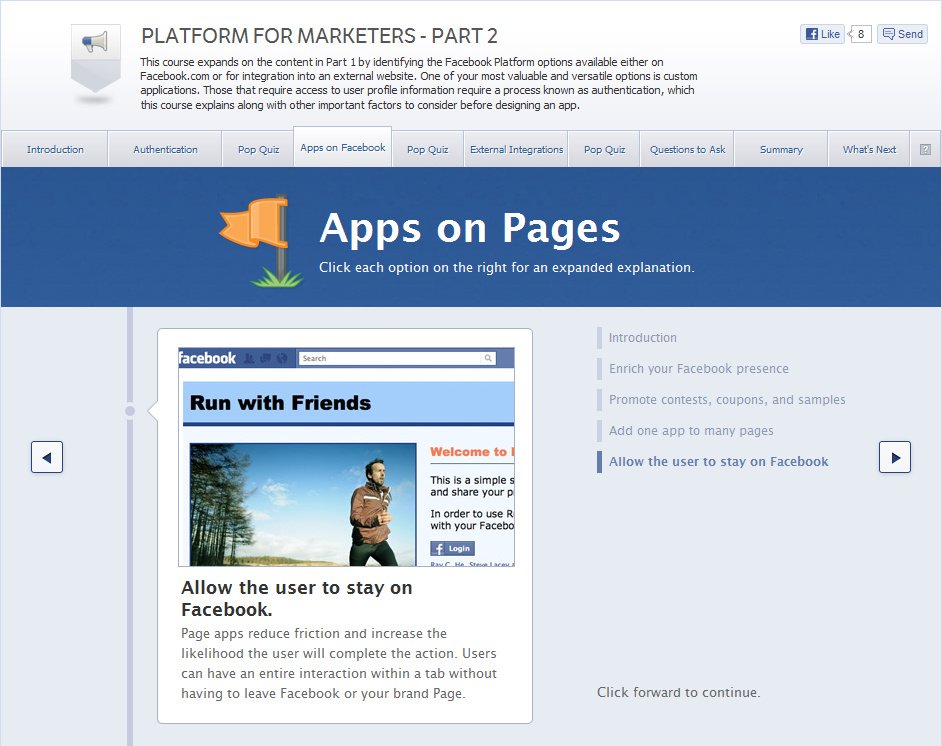942x746 pixels.
Task: Click the 'Click forward to continue.' text
Action: 679,693
